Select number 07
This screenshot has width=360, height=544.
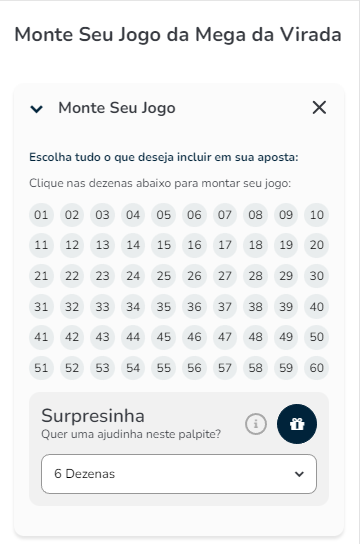(225, 215)
